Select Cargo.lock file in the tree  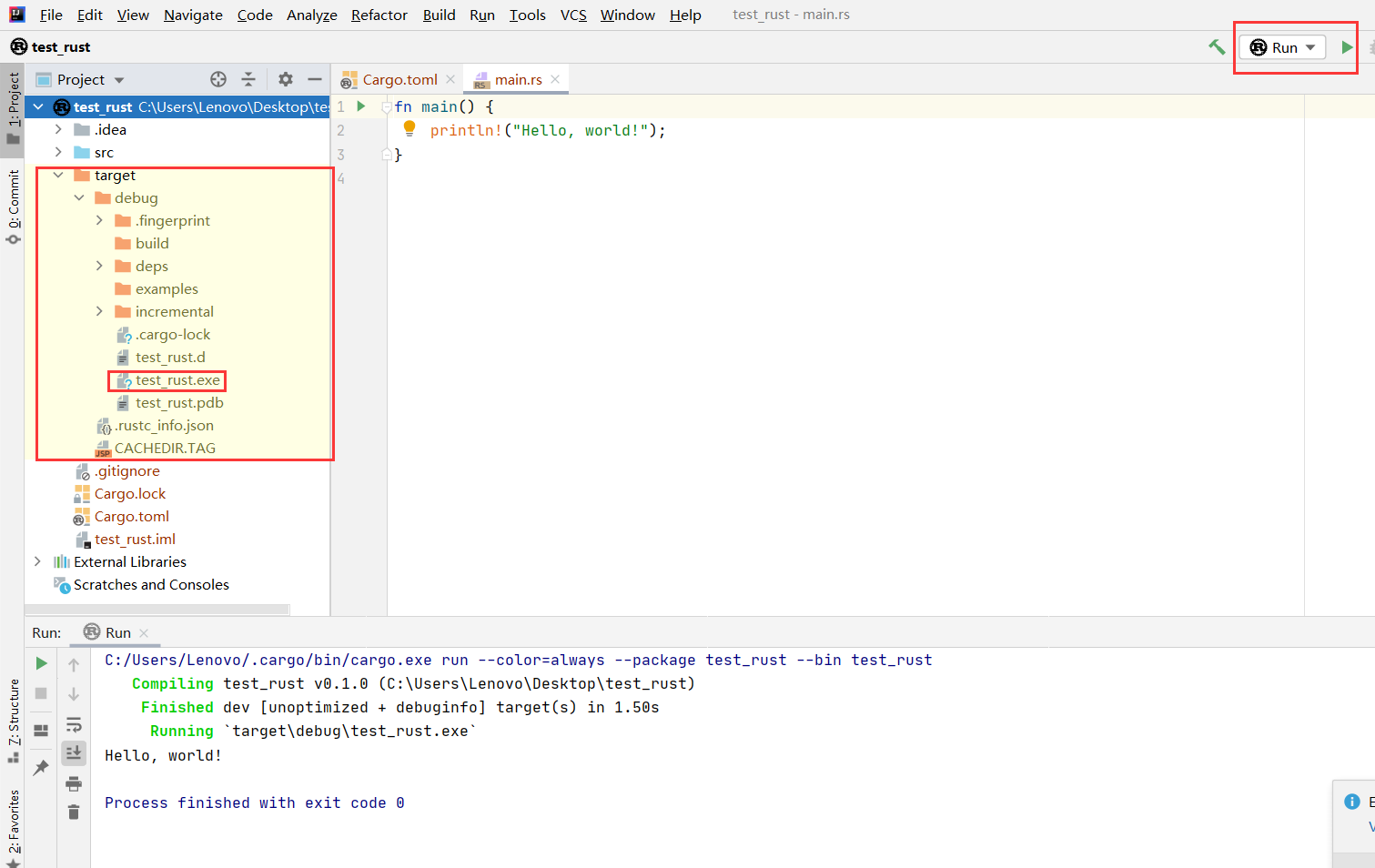click(x=130, y=493)
